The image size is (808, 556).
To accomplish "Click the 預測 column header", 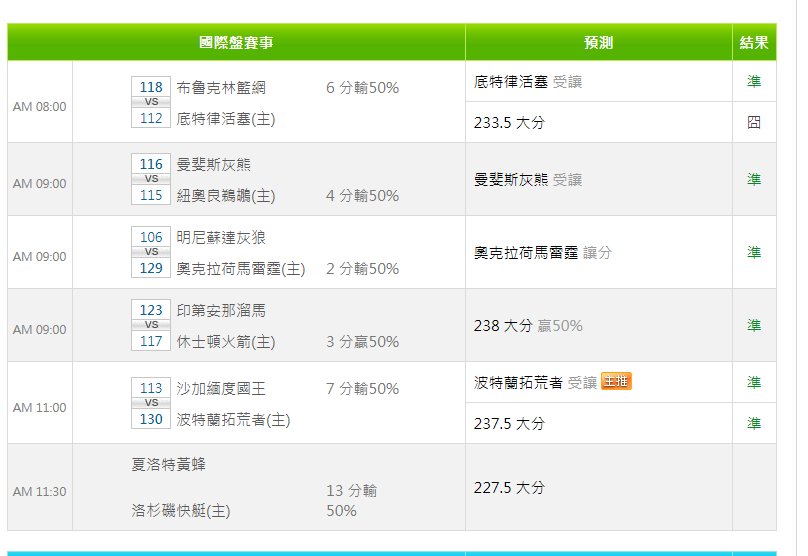I will pos(598,43).
